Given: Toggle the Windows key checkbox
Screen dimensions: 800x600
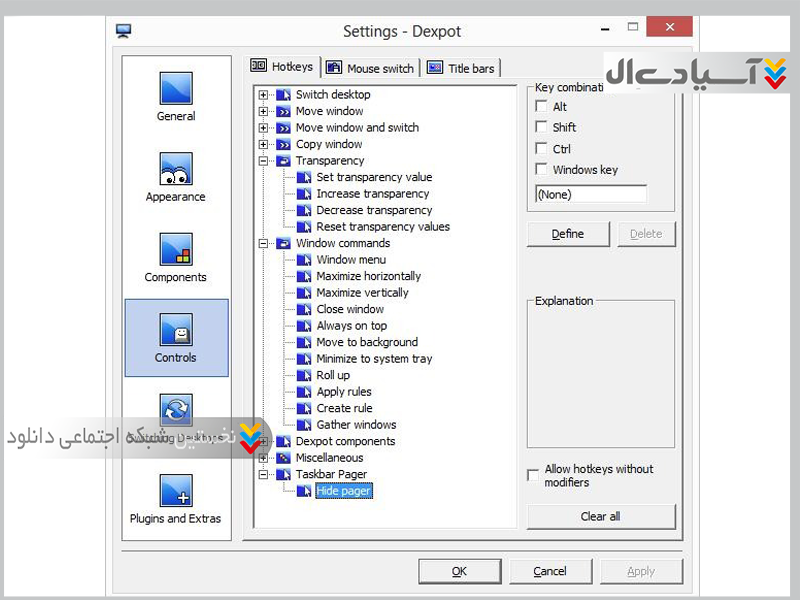Looking at the screenshot, I should (542, 170).
